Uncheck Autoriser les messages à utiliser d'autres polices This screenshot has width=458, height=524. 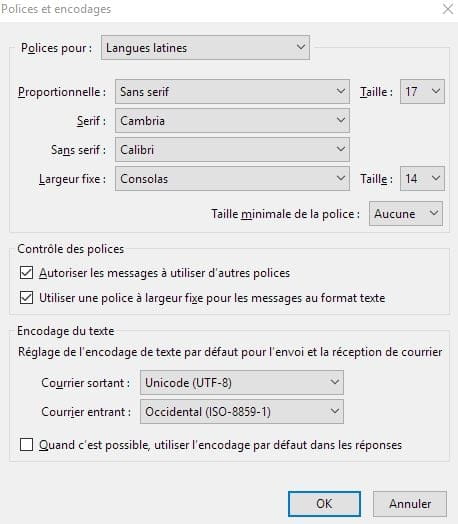pos(26,273)
